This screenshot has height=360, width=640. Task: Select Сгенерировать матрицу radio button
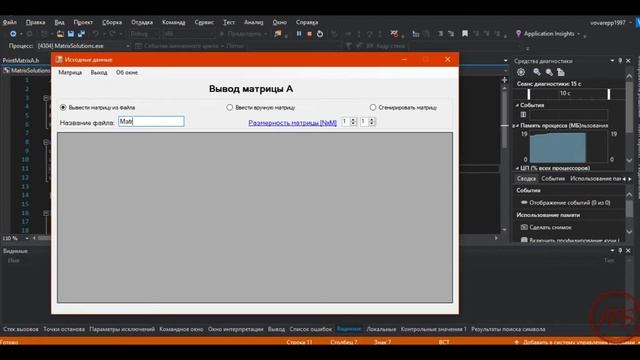[x=373, y=107]
